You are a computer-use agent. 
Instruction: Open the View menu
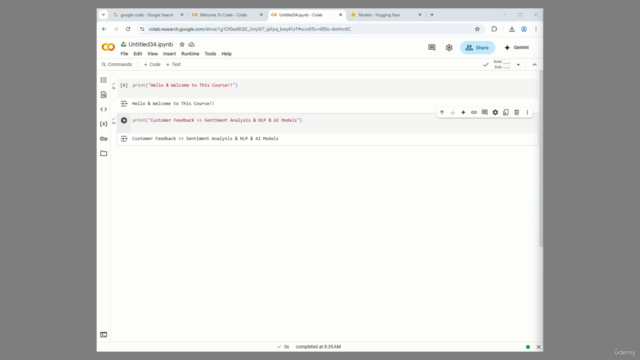(152, 54)
